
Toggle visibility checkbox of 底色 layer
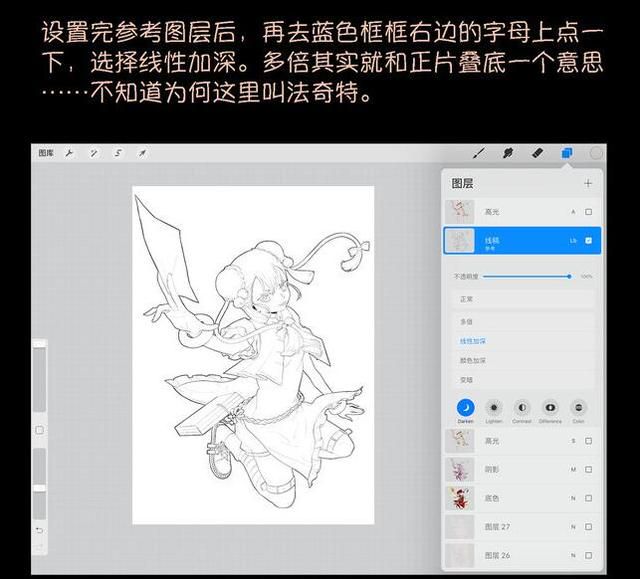[588, 498]
